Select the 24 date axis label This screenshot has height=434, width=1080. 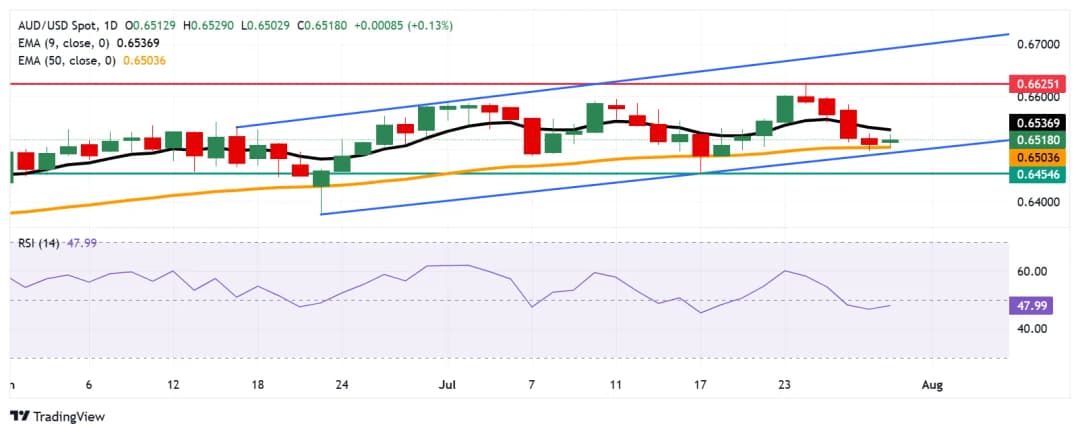click(343, 384)
